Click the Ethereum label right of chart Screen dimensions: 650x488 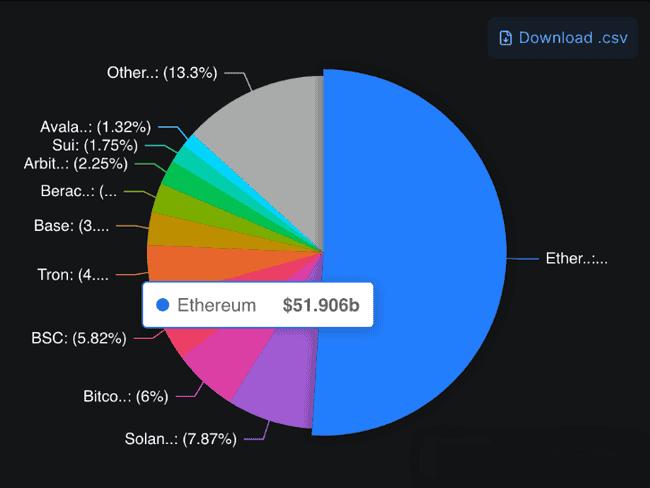pyautogui.click(x=576, y=259)
